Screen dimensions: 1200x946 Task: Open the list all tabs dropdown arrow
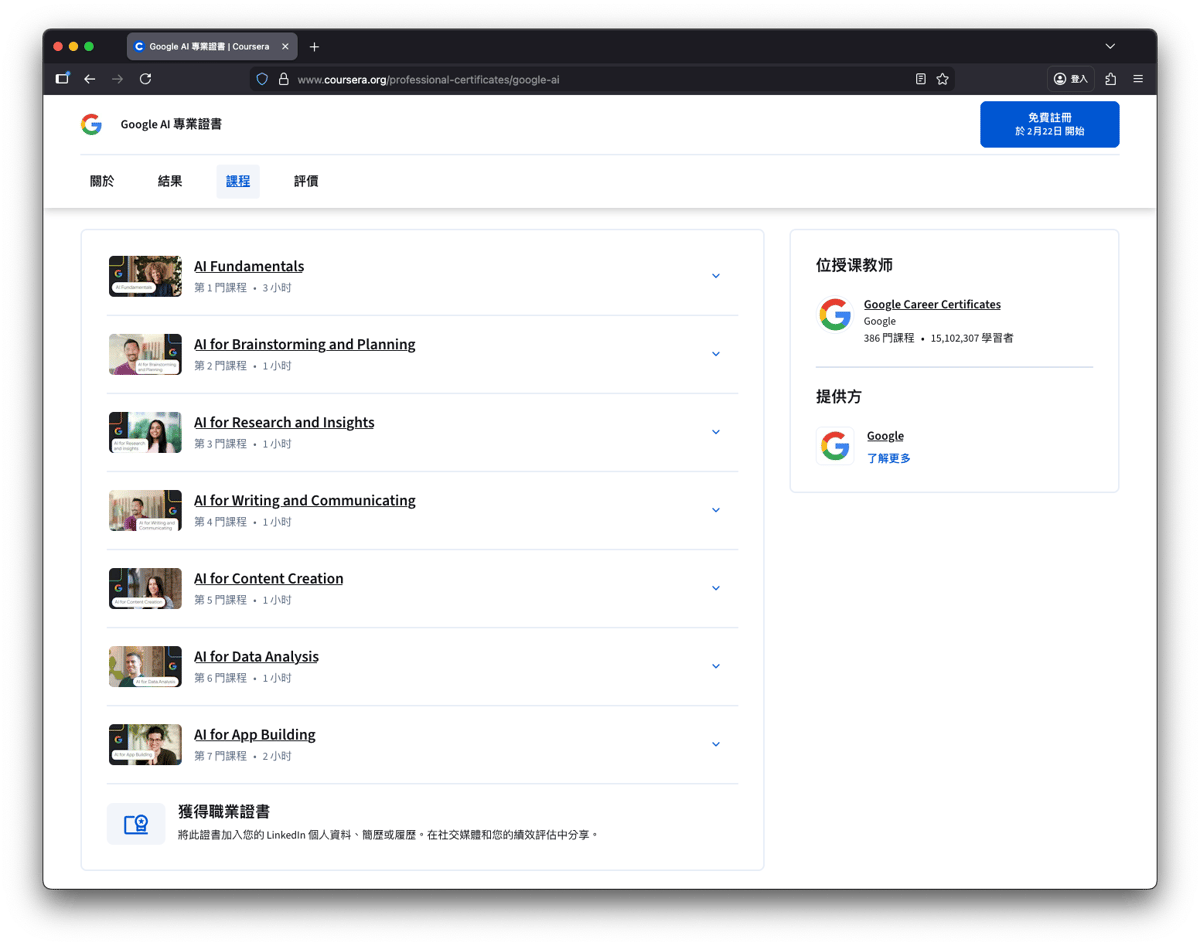1110,47
